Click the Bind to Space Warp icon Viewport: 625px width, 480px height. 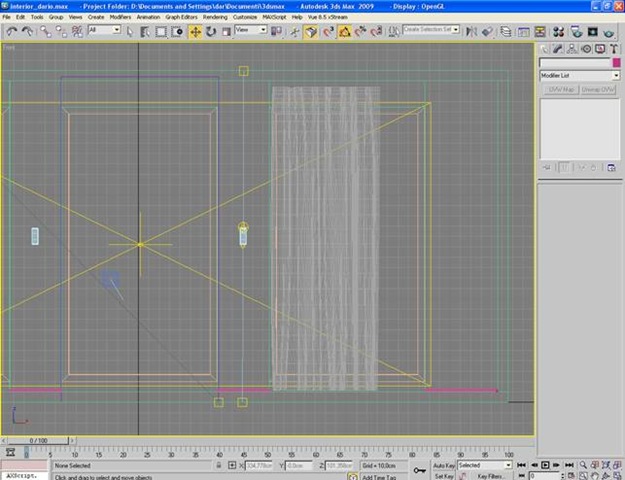point(77,31)
